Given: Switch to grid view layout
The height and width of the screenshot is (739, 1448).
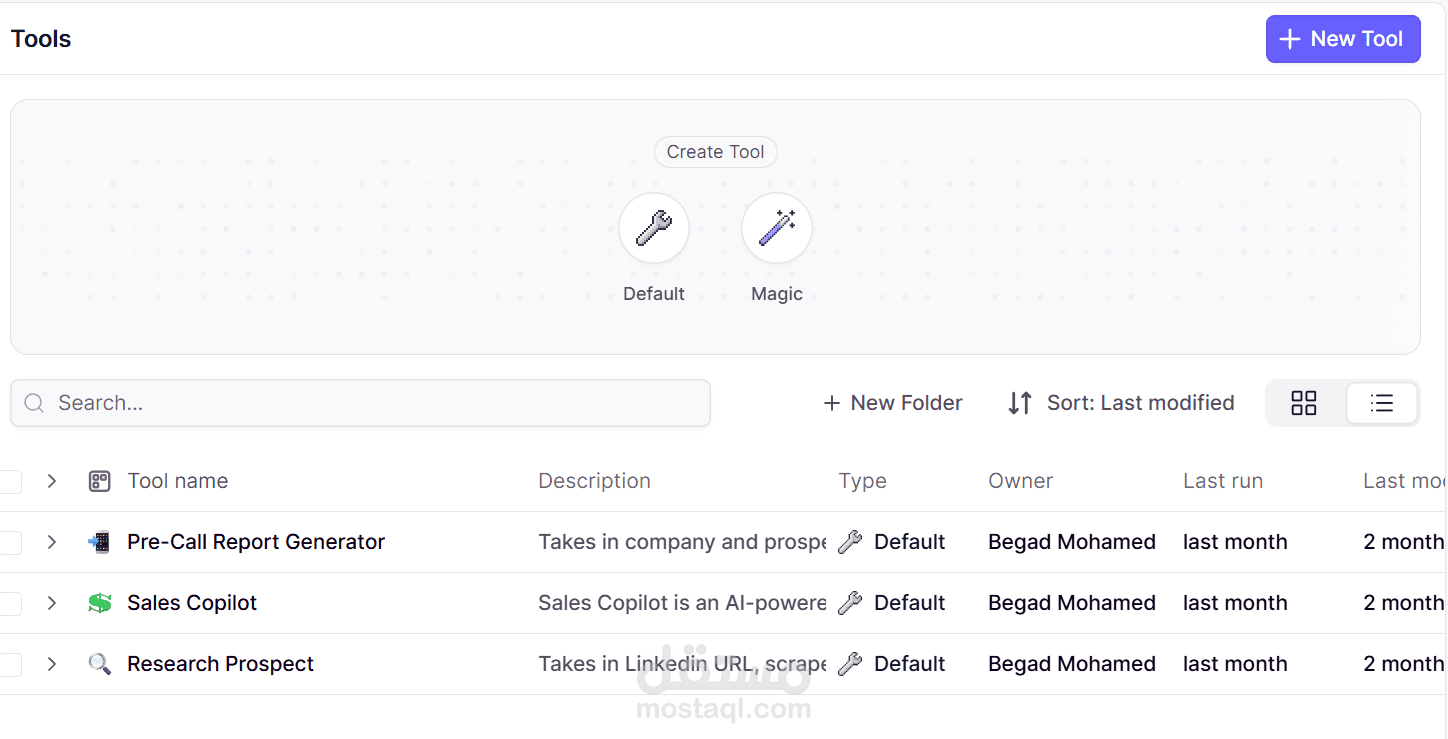Looking at the screenshot, I should [x=1303, y=403].
